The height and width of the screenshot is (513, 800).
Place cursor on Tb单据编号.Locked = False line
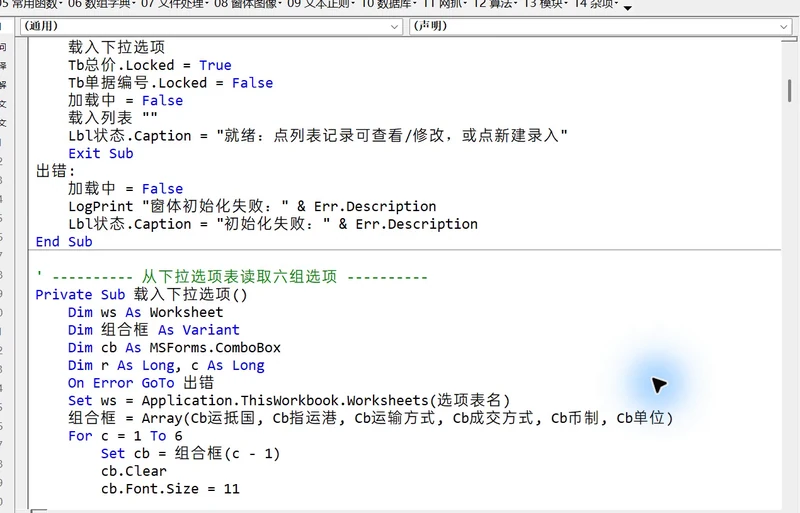170,83
